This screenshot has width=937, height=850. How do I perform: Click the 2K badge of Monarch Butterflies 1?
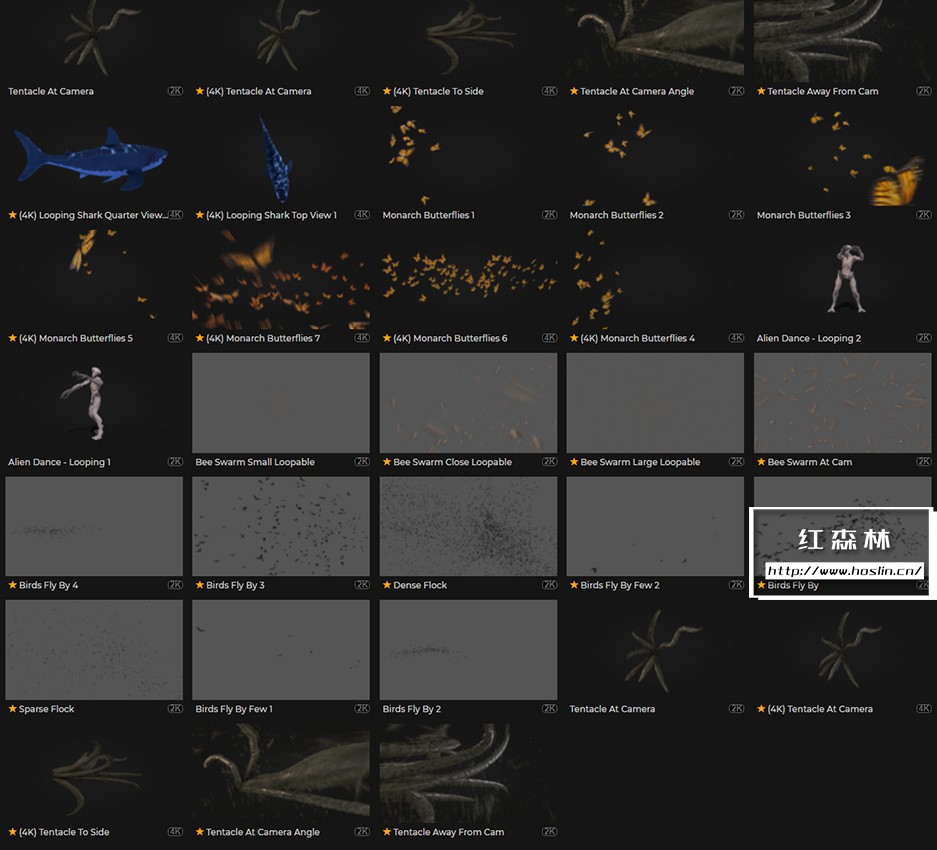pos(549,215)
